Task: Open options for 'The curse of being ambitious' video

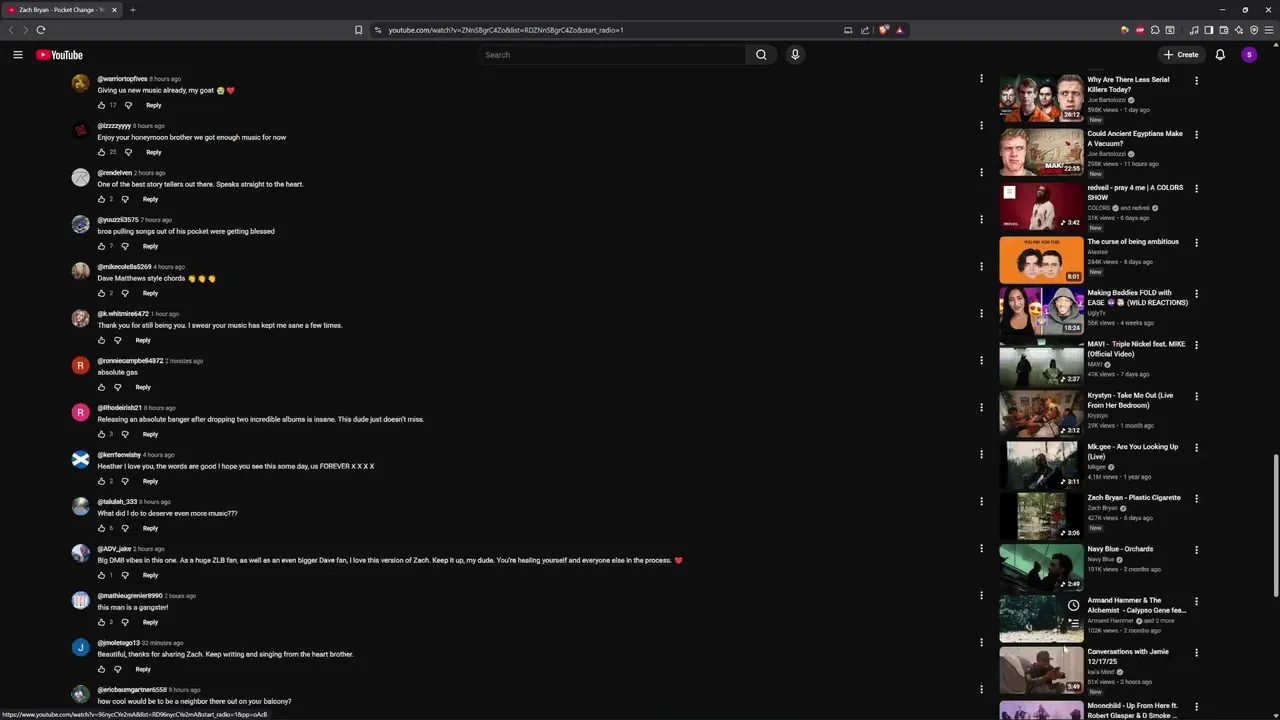Action: (1196, 242)
